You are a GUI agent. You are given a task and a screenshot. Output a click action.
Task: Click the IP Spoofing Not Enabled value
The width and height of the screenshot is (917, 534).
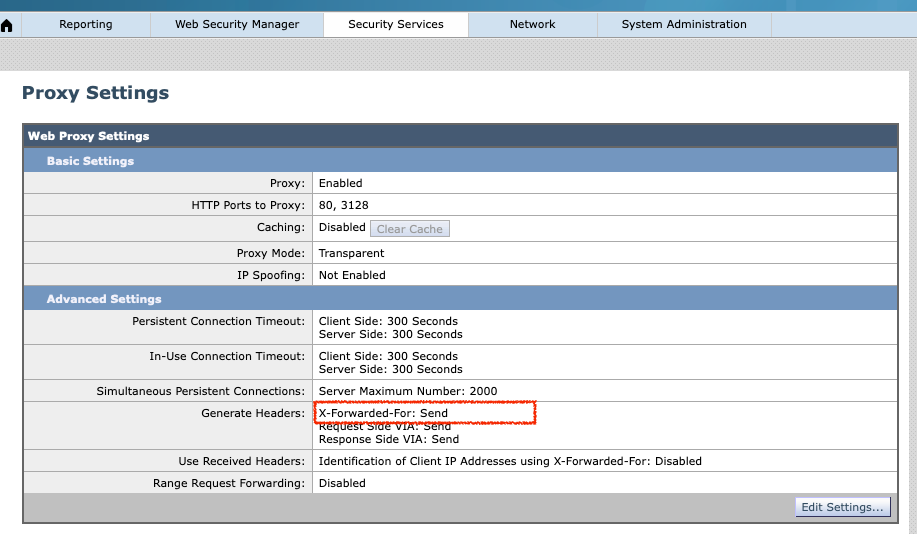point(352,275)
